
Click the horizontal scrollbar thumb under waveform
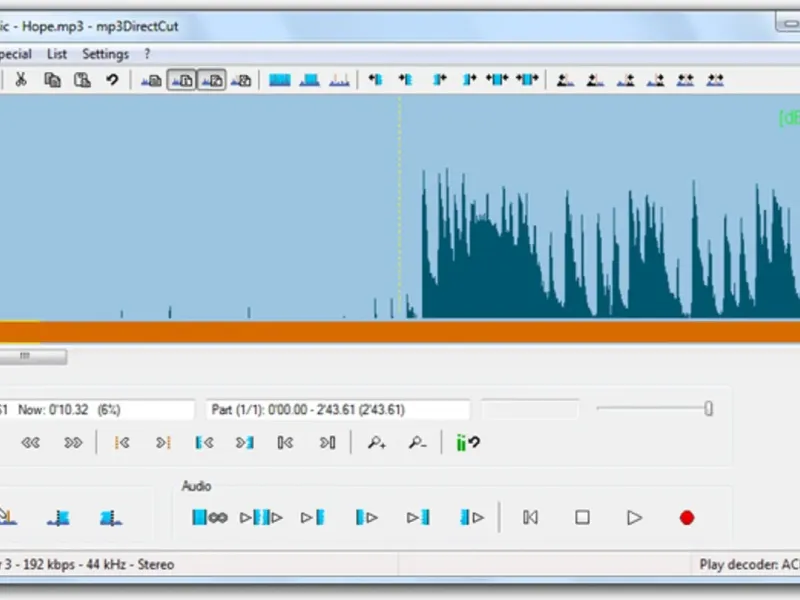(33, 357)
